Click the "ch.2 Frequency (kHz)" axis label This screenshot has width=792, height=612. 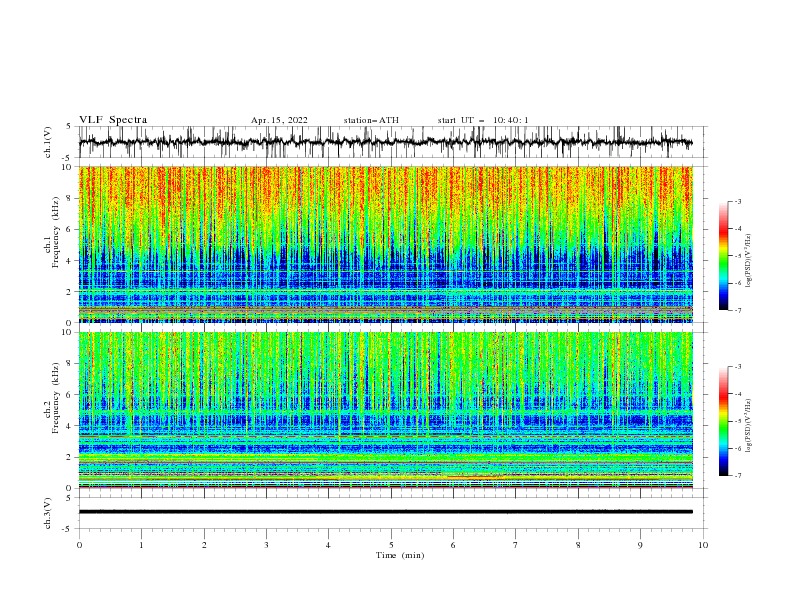click(x=52, y=397)
